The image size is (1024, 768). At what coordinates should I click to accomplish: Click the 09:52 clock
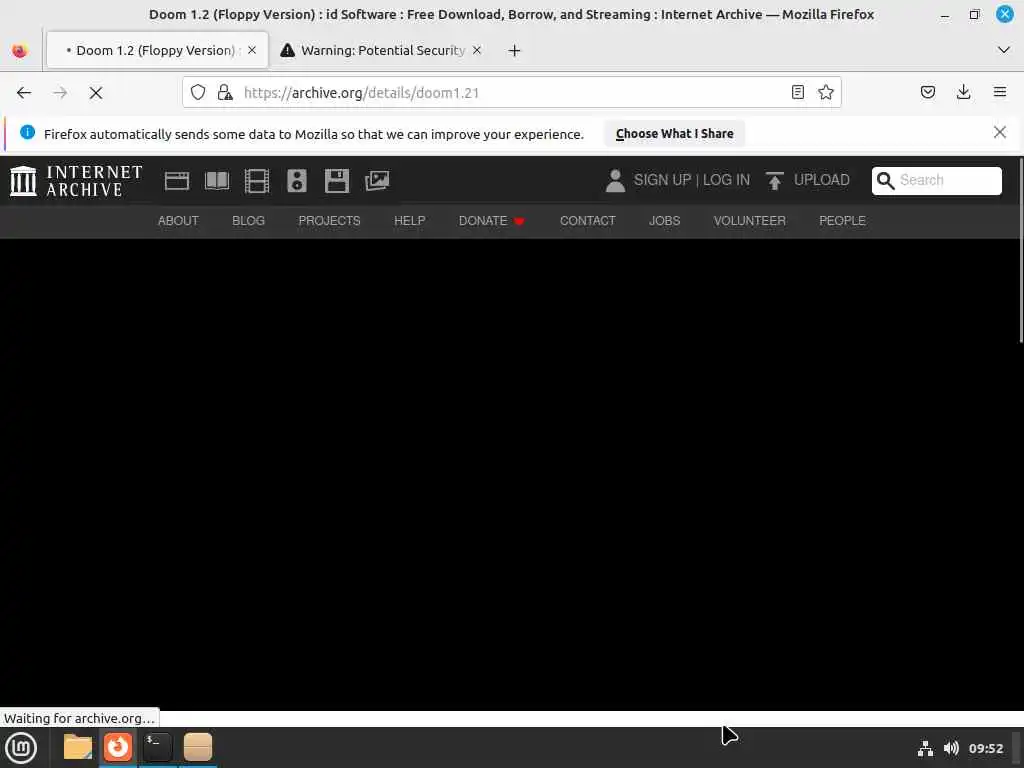tap(985, 748)
